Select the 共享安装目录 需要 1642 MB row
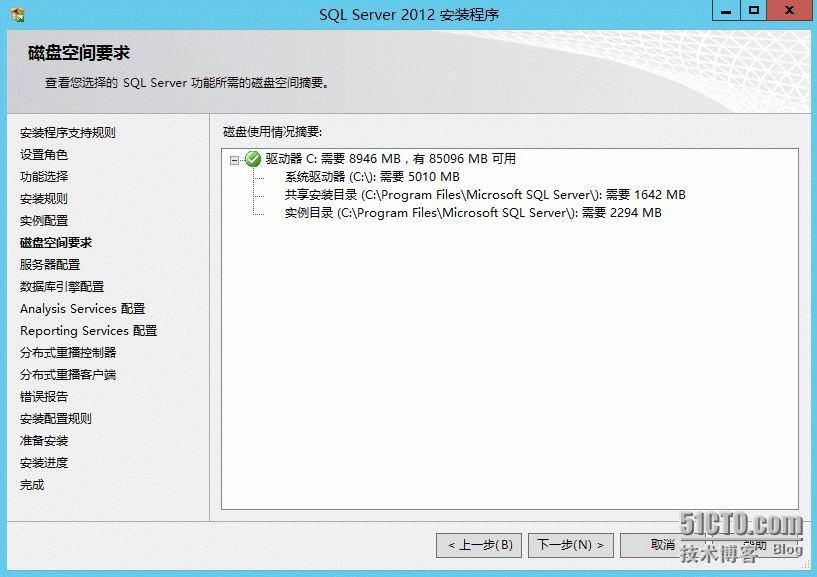 pyautogui.click(x=485, y=195)
